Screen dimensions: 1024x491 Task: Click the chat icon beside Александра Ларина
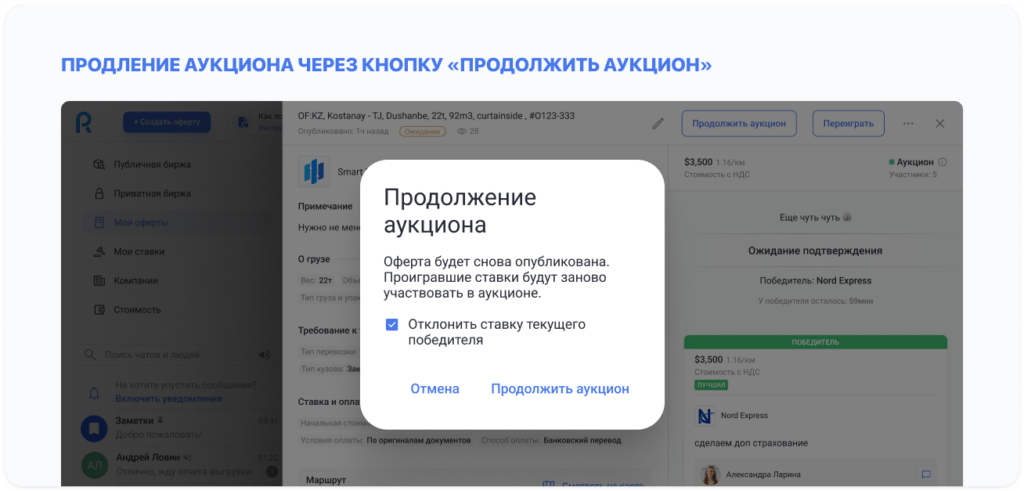926,475
